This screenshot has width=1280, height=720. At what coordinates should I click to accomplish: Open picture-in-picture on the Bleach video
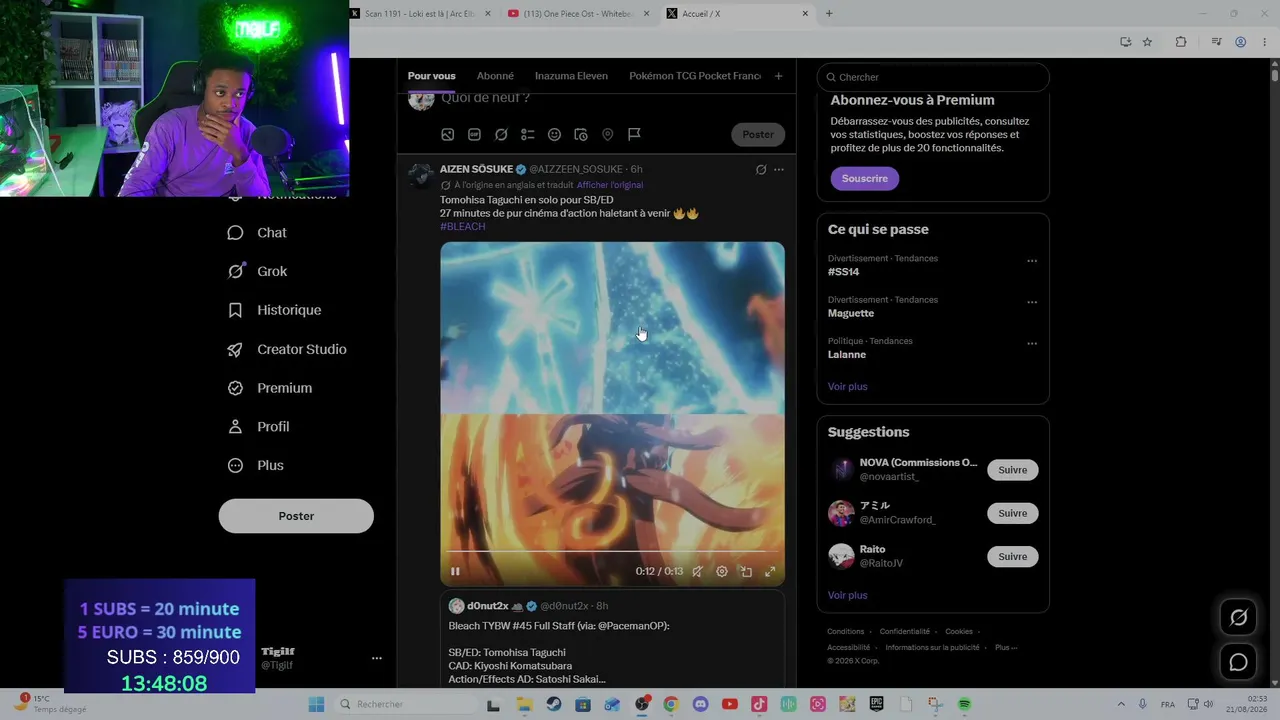click(x=746, y=572)
